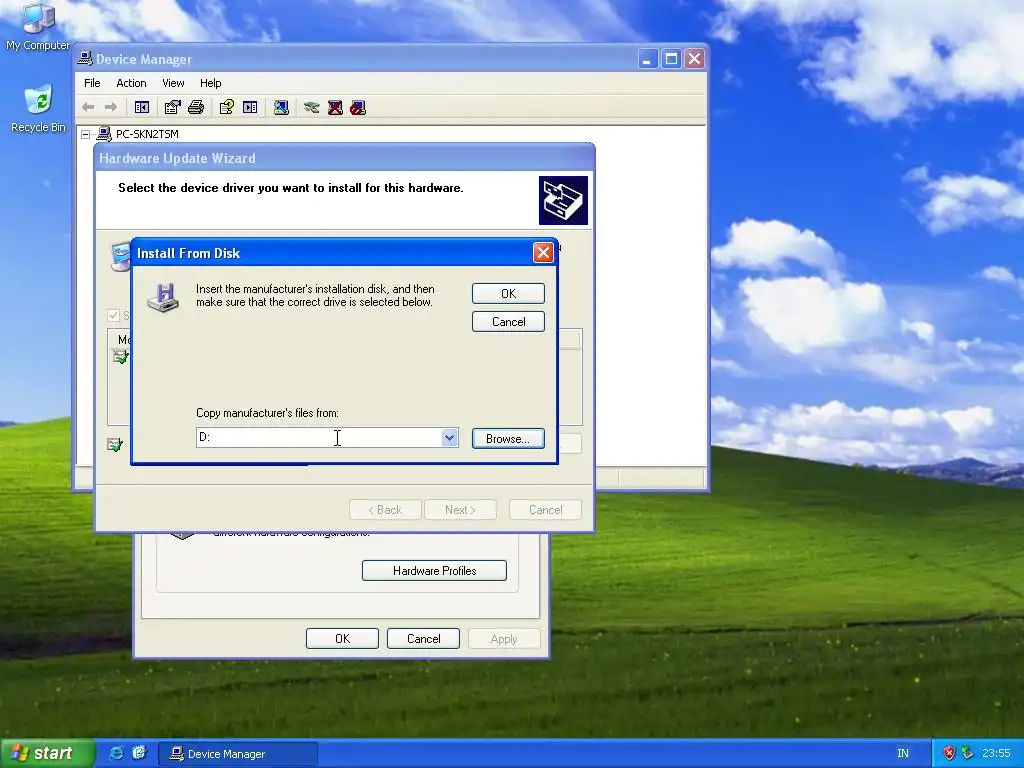
Task: Minimize the Device Manager window
Action: (x=647, y=59)
